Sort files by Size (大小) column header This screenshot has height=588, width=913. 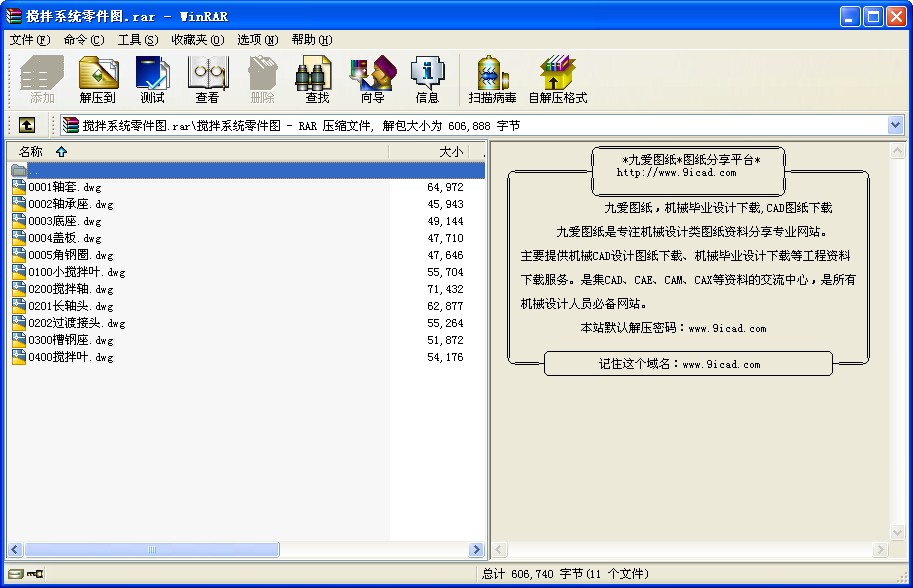coord(450,152)
